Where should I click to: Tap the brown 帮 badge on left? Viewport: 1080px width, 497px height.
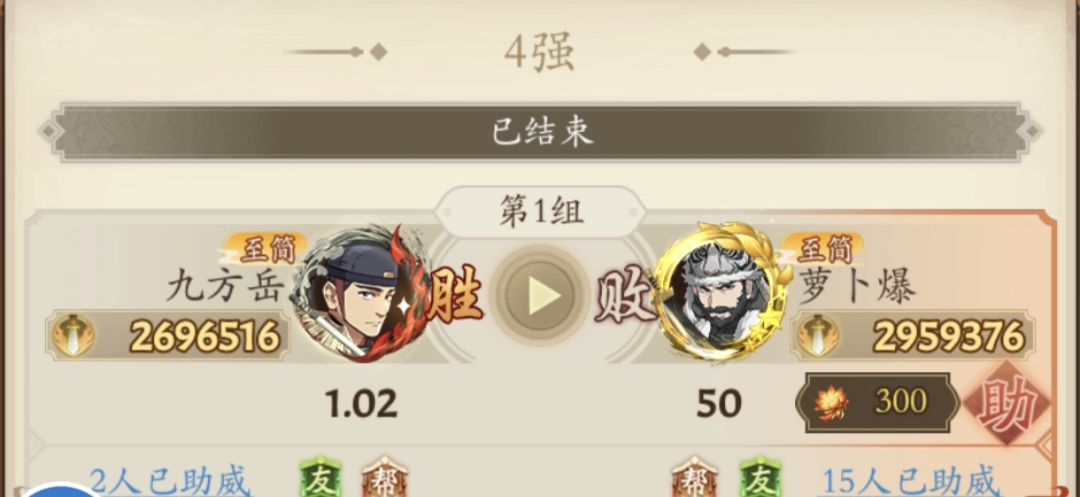(384, 478)
